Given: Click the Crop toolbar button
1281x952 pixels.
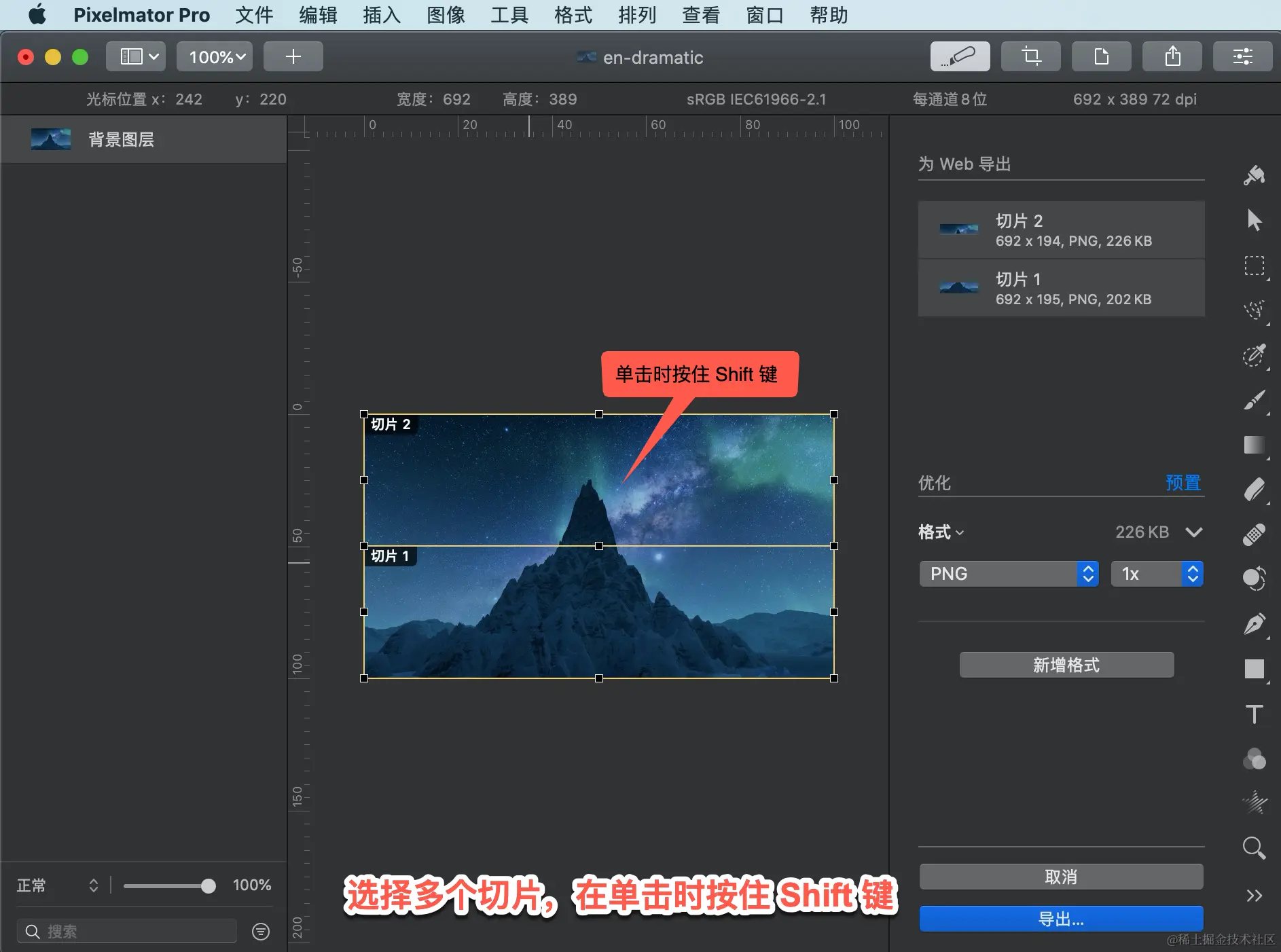Looking at the screenshot, I should (1030, 56).
